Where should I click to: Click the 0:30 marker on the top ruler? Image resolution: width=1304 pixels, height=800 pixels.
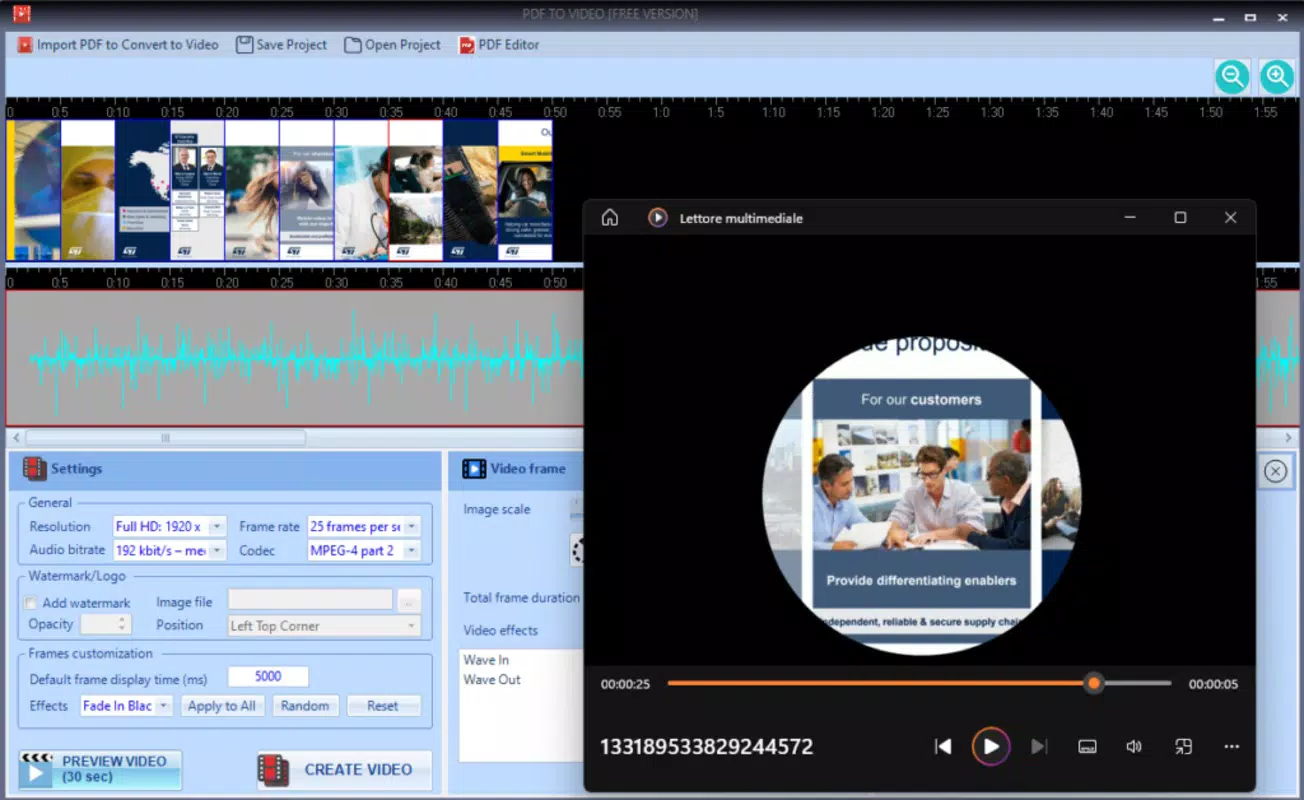click(335, 112)
